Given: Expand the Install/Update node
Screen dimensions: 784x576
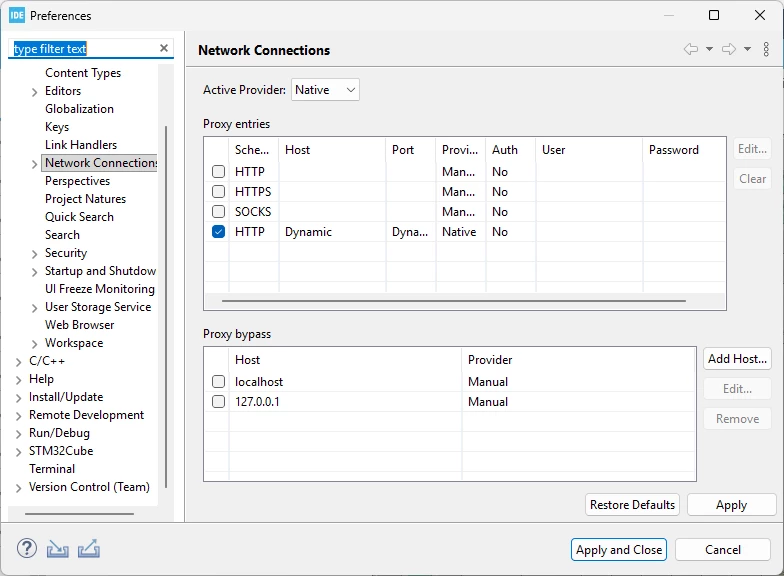Looking at the screenshot, I should pos(18,398).
